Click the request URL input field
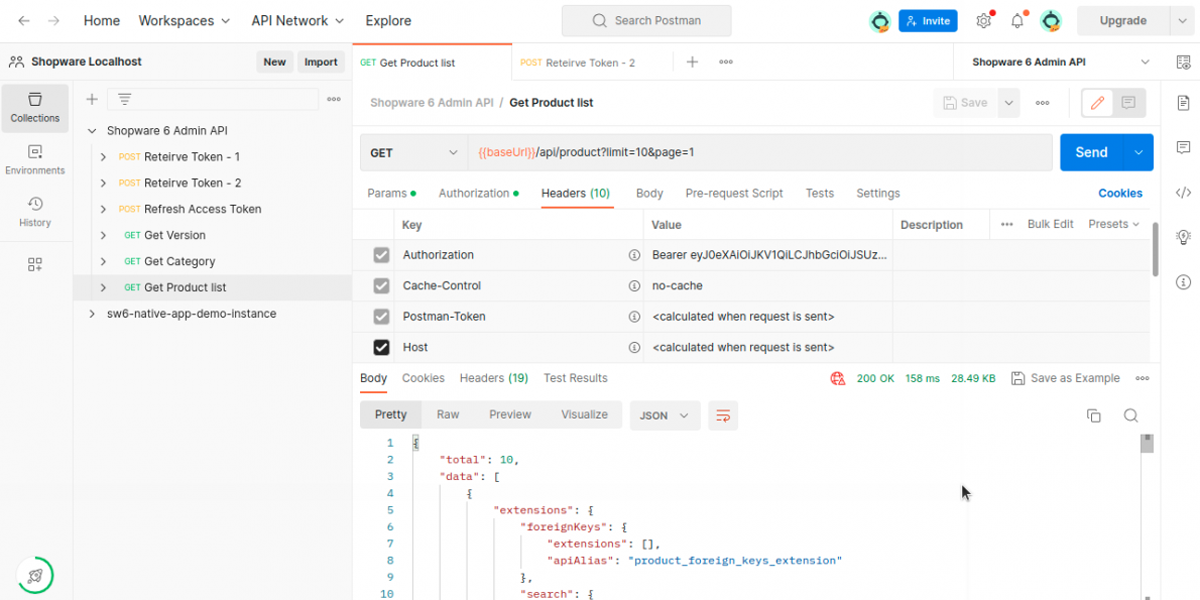This screenshot has height=600, width=1200. point(760,153)
